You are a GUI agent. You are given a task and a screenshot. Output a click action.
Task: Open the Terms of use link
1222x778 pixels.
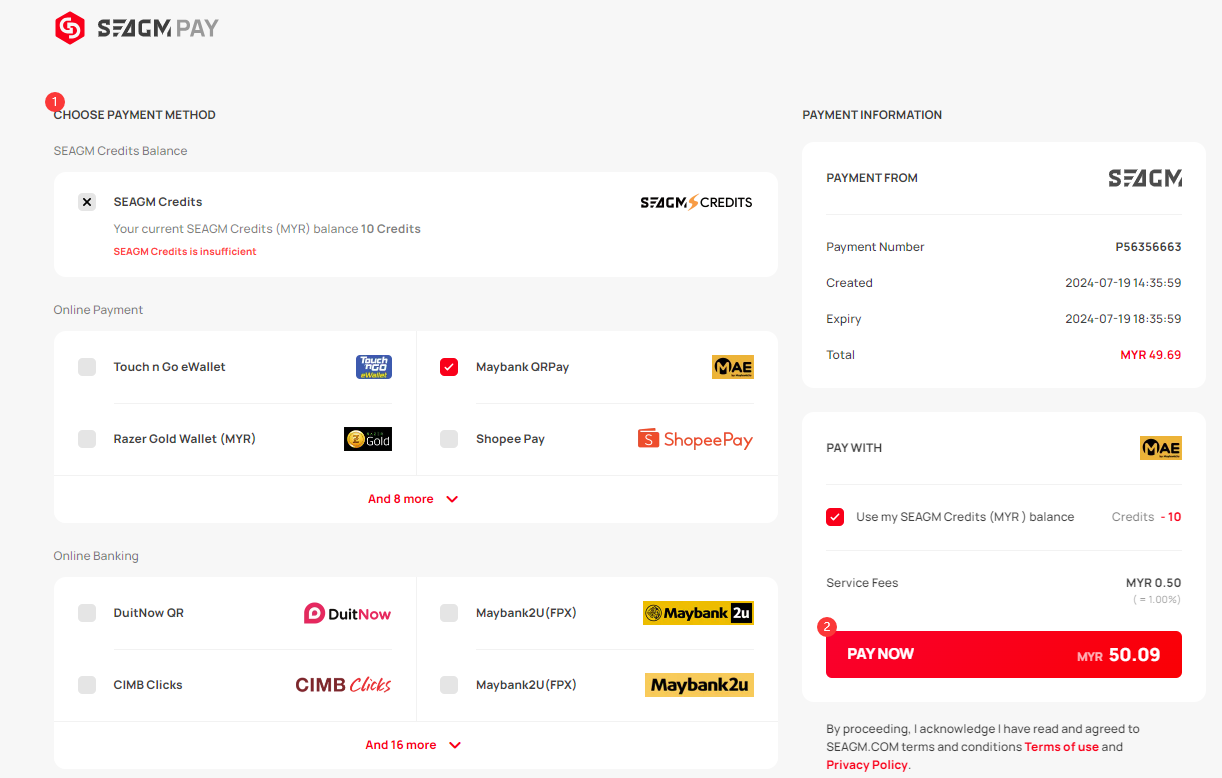coord(1061,747)
